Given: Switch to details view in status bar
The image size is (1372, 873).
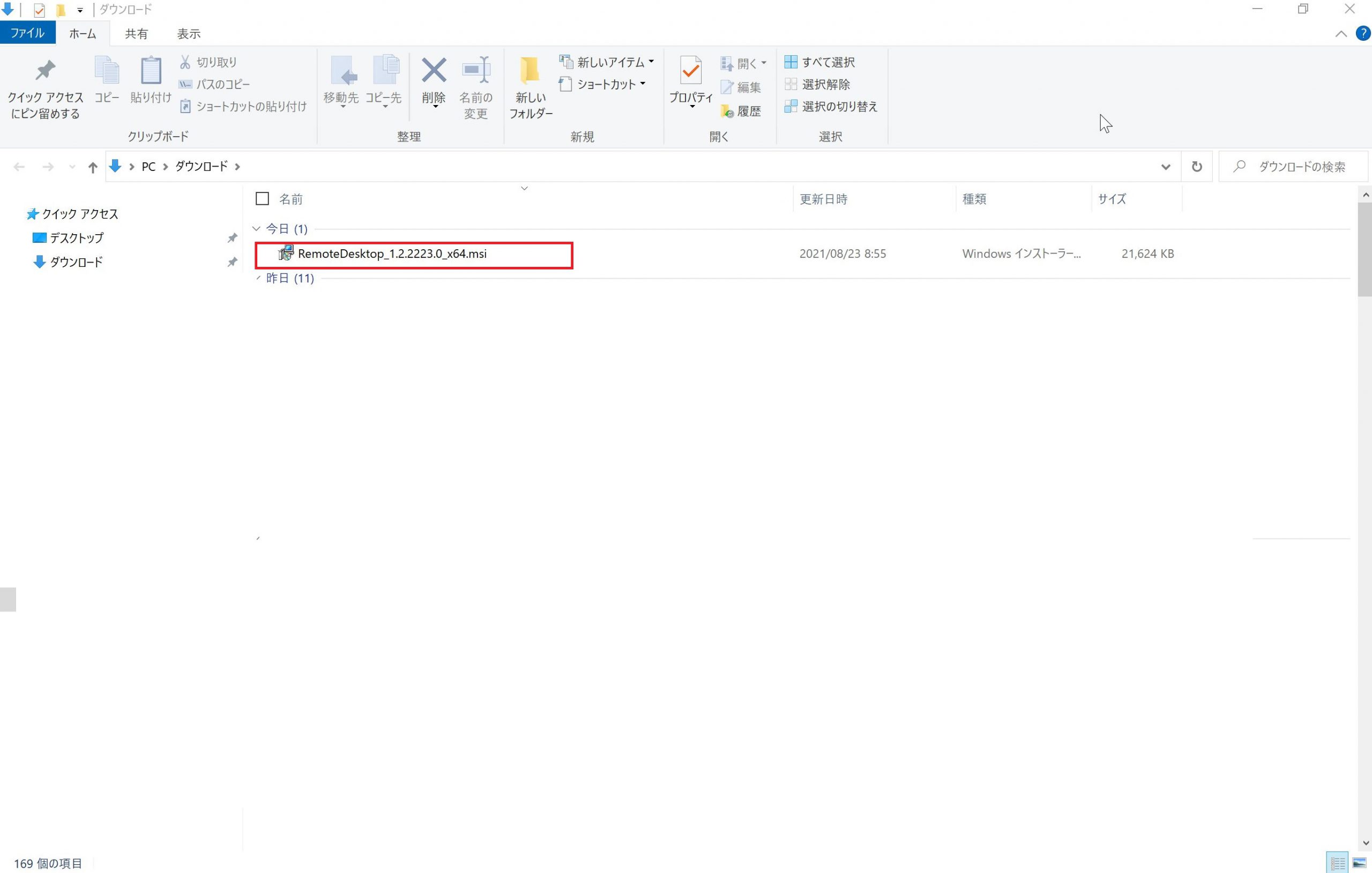Looking at the screenshot, I should pos(1337,862).
